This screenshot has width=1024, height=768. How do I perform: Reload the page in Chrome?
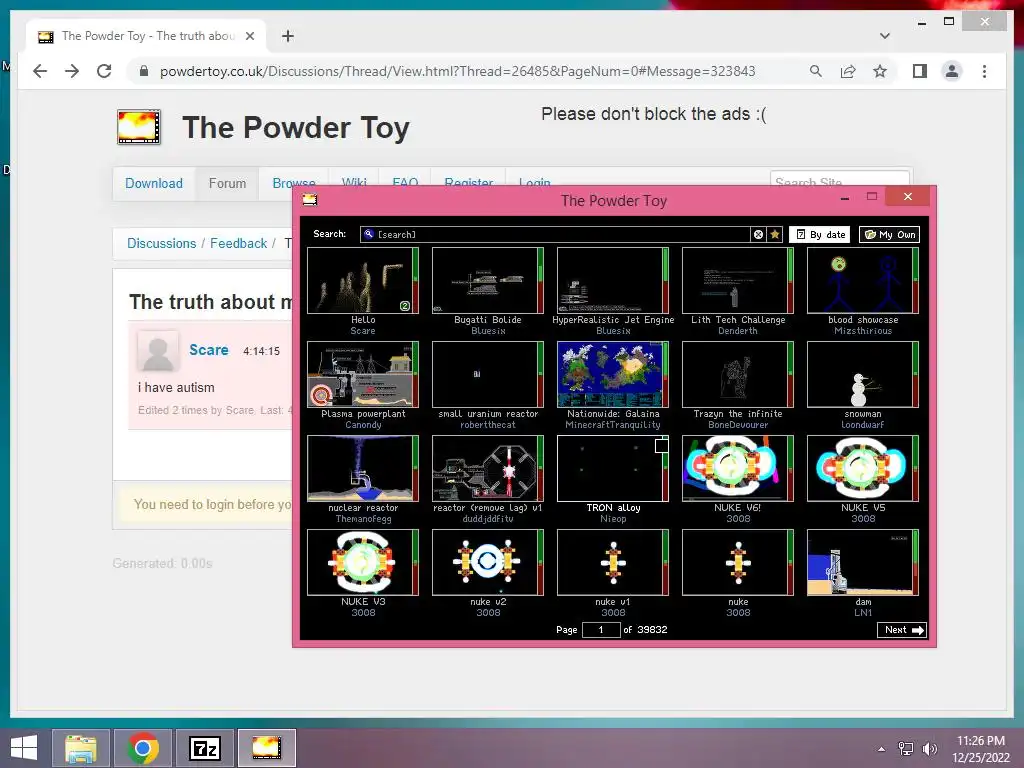click(x=104, y=71)
